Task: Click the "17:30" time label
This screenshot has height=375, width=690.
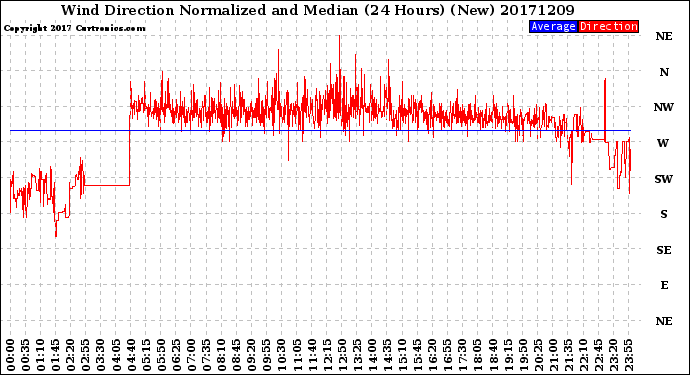Action: (x=462, y=355)
